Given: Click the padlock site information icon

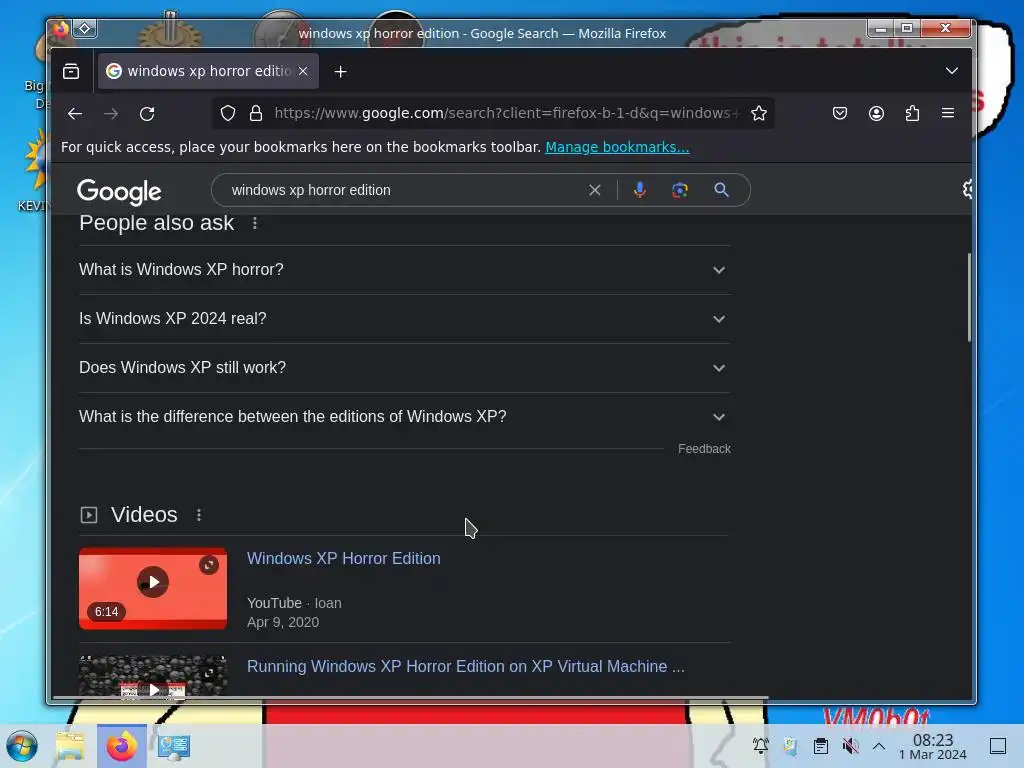Looking at the screenshot, I should 256,114.
